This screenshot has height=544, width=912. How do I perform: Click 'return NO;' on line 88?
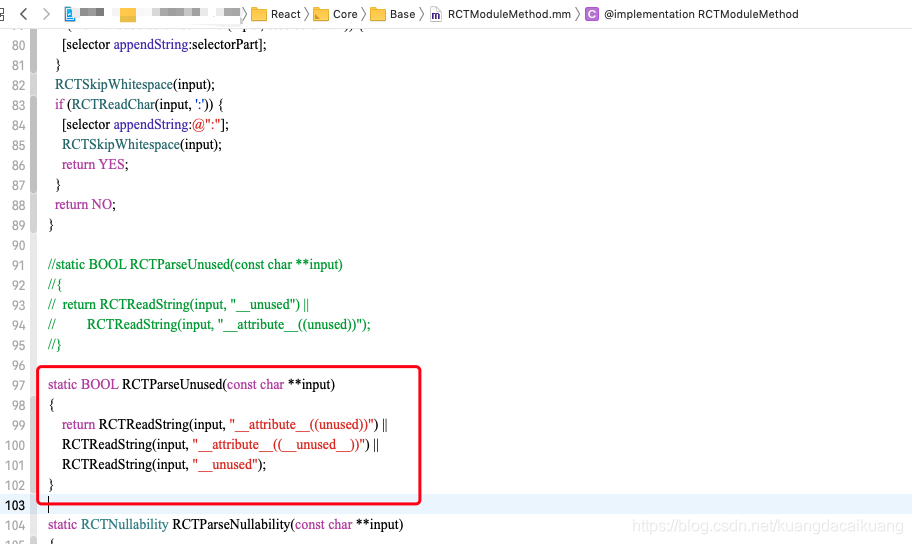click(85, 205)
